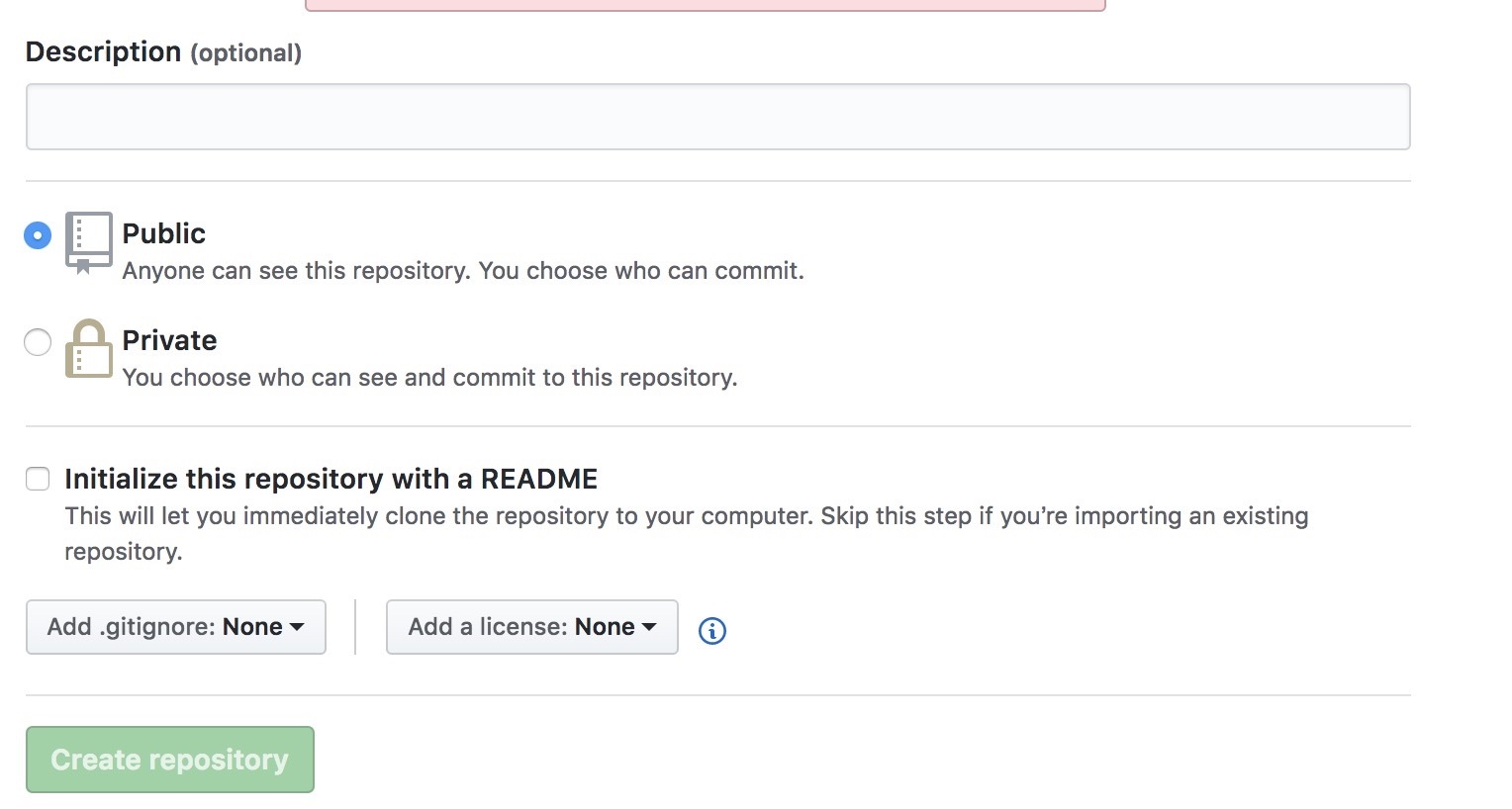
Task: Focus the Description text field
Action: (x=717, y=117)
